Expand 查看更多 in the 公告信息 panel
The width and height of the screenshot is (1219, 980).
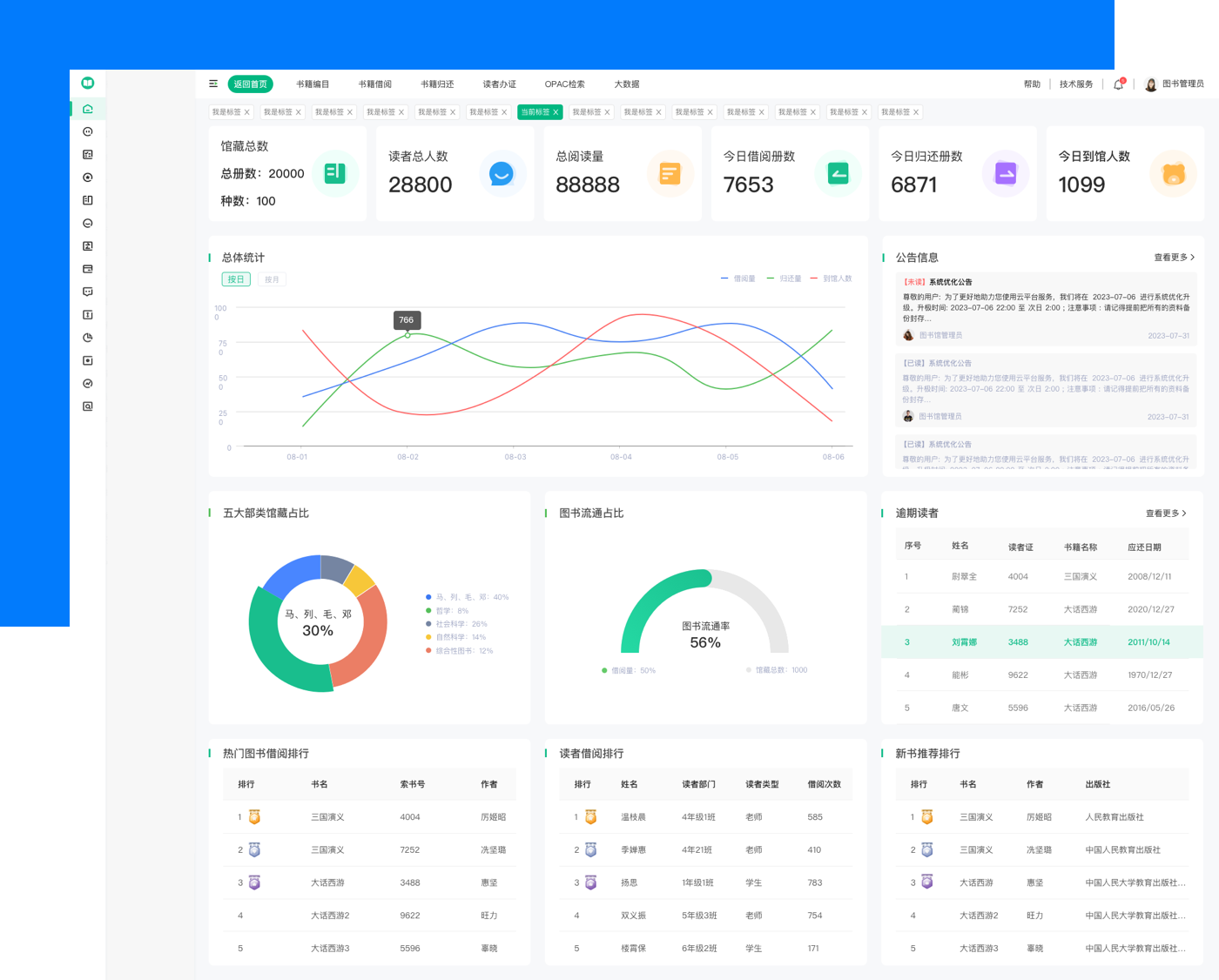pyautogui.click(x=1173, y=258)
